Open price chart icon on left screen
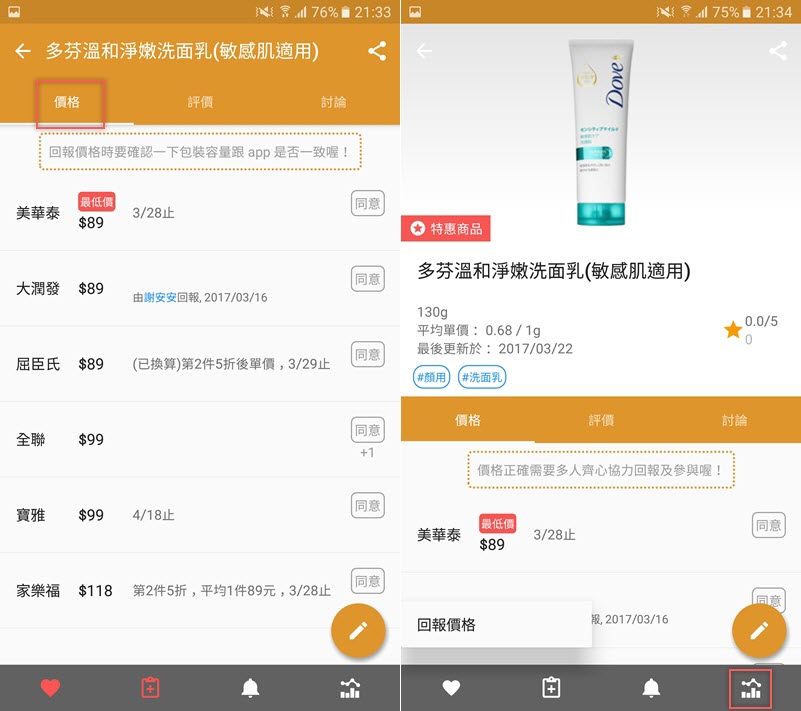 (x=350, y=688)
